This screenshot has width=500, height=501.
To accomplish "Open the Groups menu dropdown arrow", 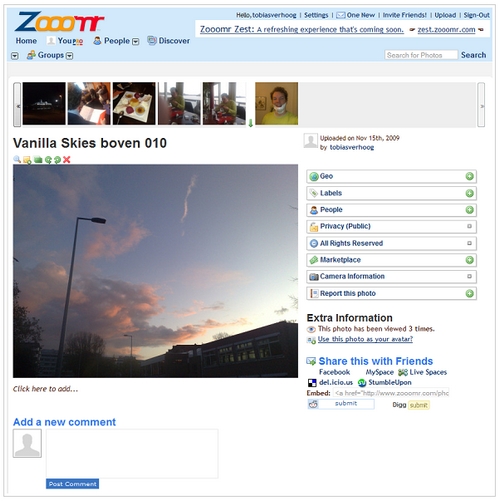I will pyautogui.click(x=69, y=56).
